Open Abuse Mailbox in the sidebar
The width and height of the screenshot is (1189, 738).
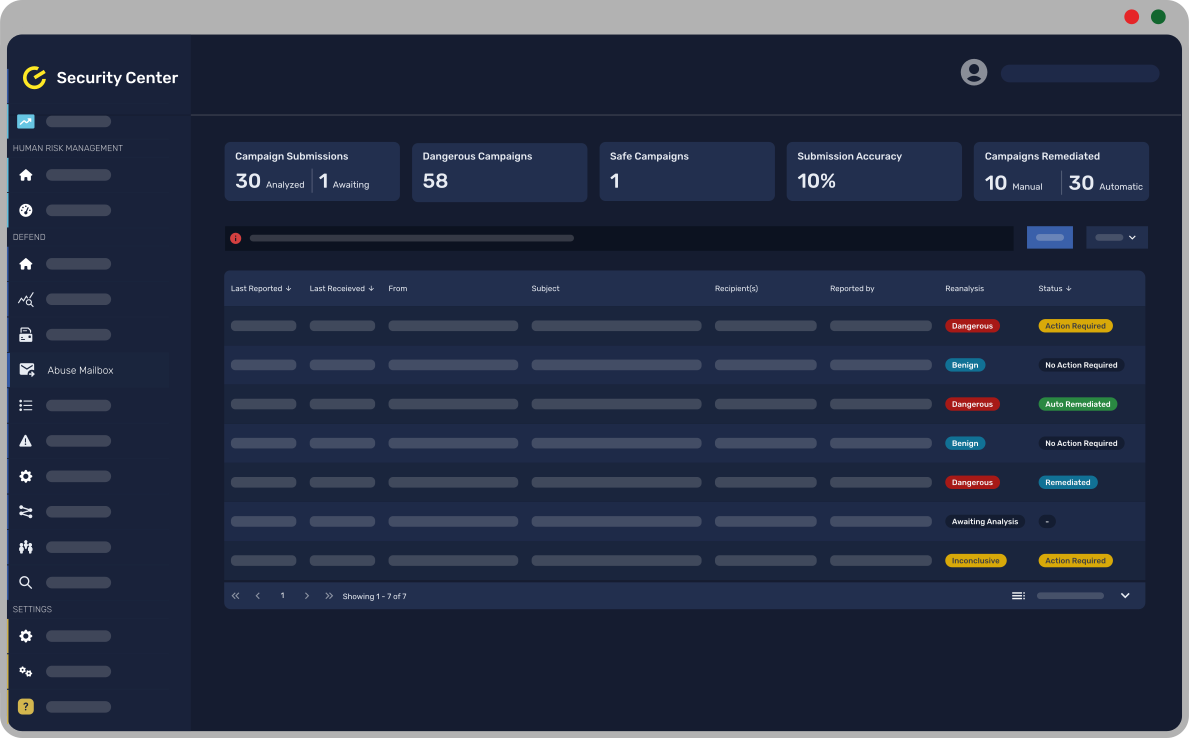click(80, 370)
